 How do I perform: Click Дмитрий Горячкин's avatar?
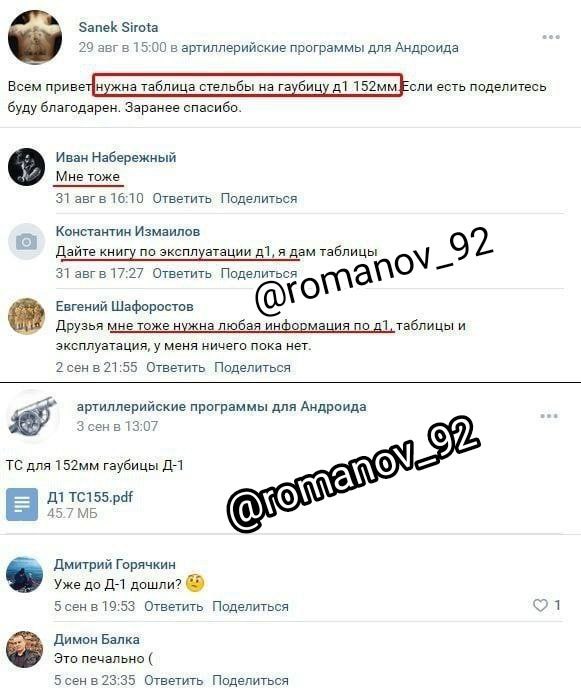coord(25,574)
